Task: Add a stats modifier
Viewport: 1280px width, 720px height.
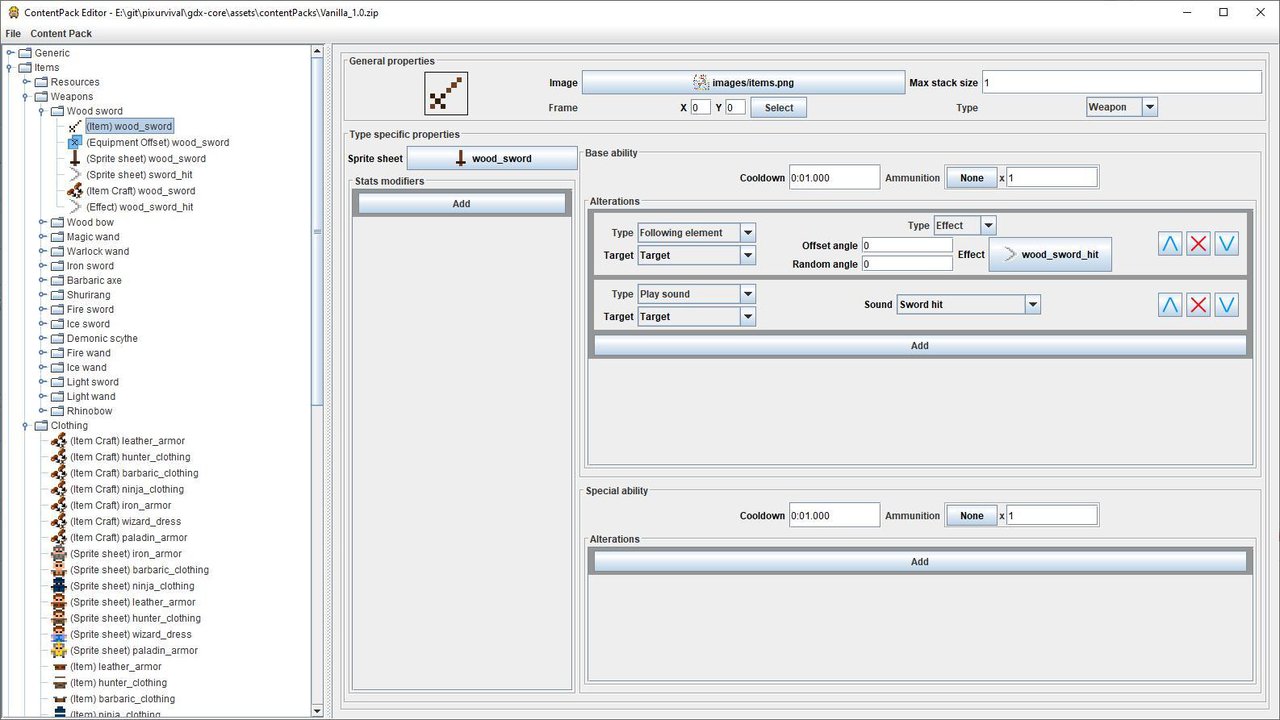Action: pos(461,203)
